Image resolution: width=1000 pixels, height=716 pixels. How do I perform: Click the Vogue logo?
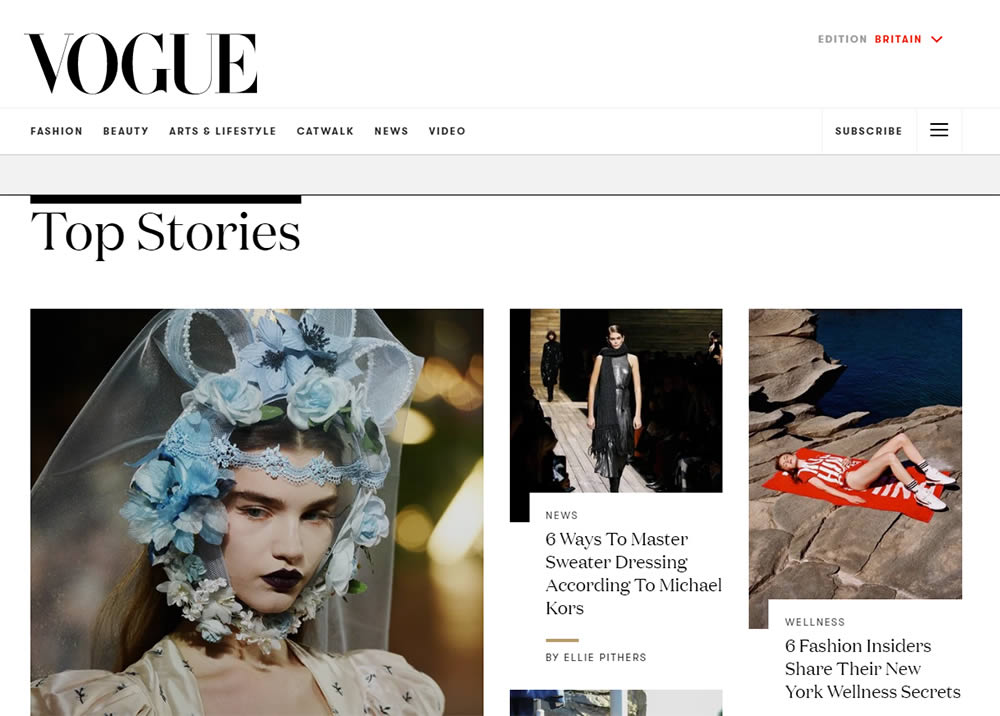[141, 64]
